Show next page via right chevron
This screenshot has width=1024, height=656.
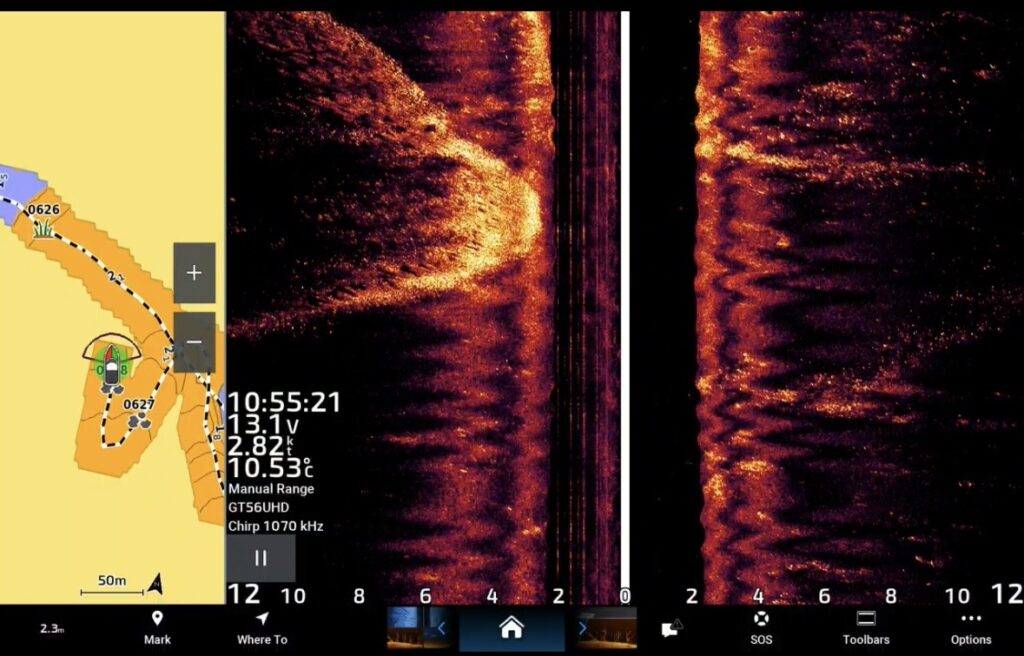583,628
